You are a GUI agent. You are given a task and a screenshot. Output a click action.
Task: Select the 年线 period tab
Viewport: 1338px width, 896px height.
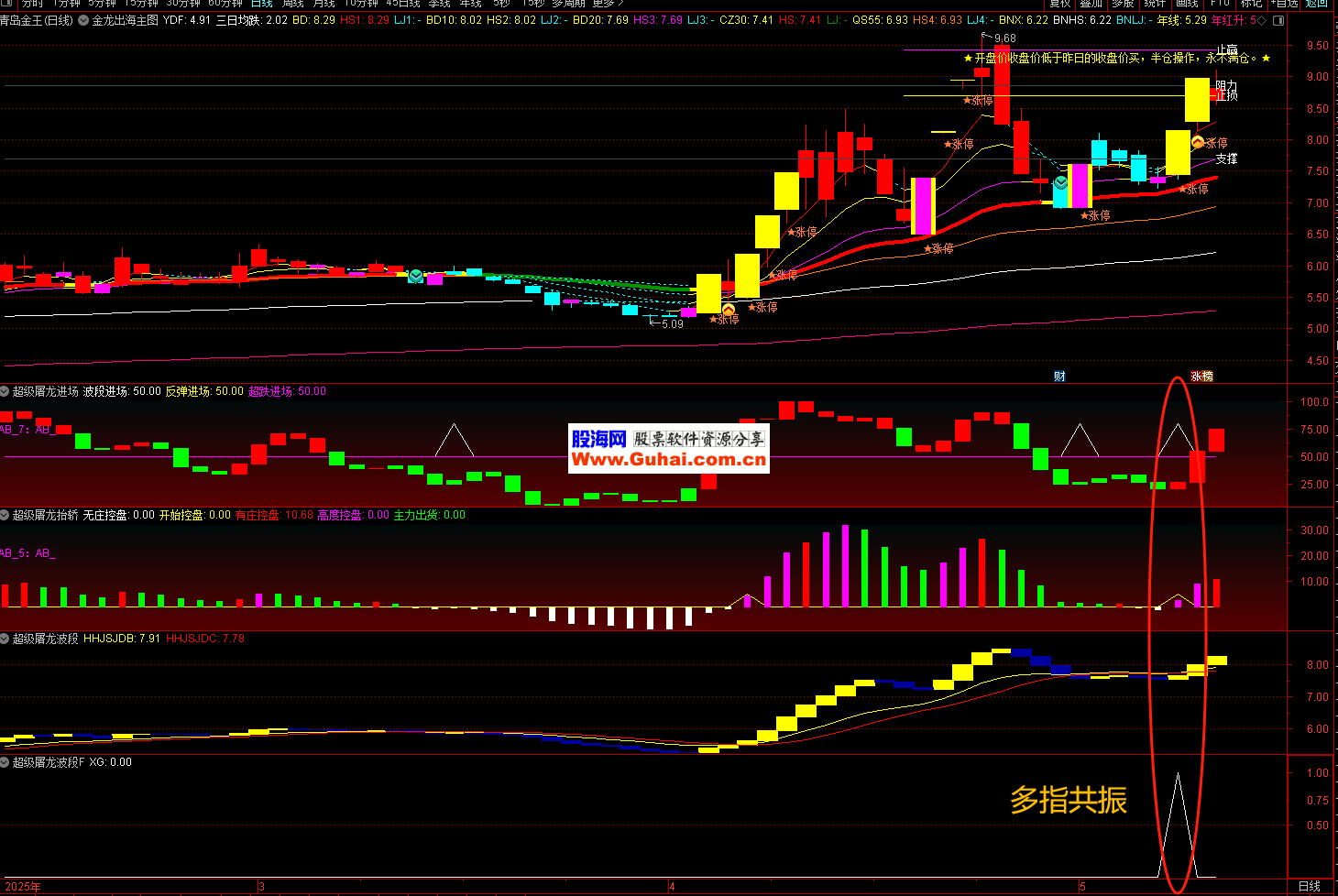[471, 4]
